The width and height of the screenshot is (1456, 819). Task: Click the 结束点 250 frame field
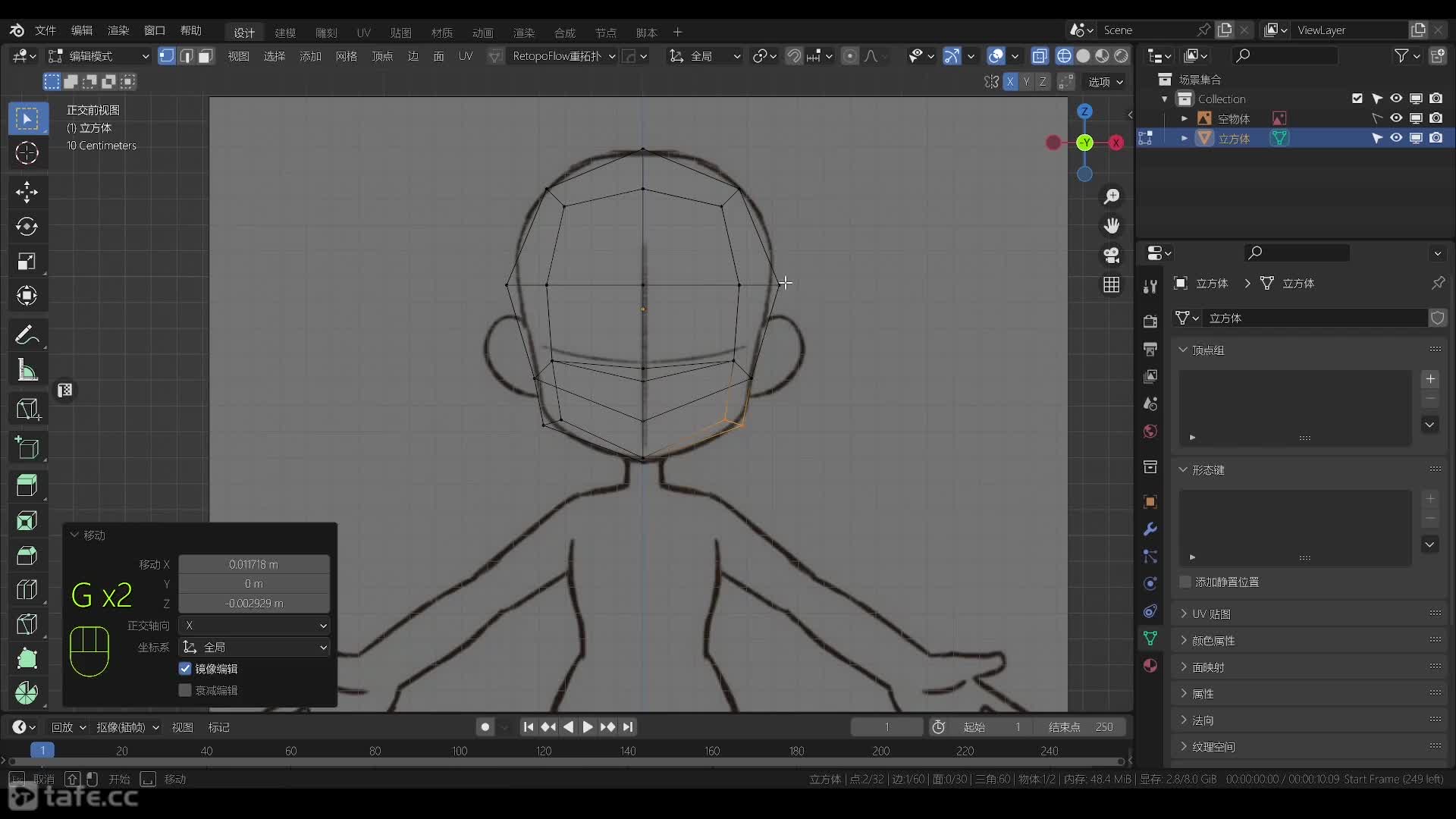coord(1081,727)
